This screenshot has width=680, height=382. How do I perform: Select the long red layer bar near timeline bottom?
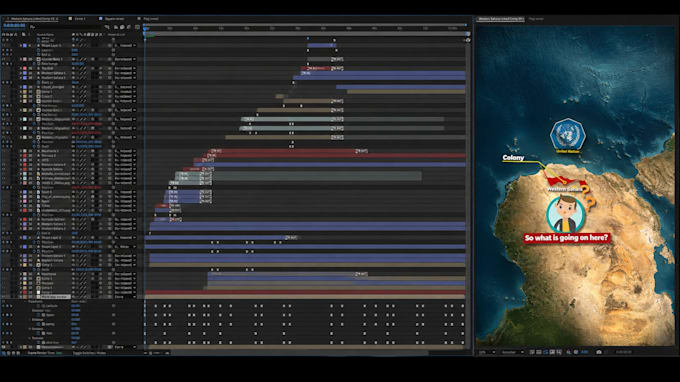click(305, 292)
